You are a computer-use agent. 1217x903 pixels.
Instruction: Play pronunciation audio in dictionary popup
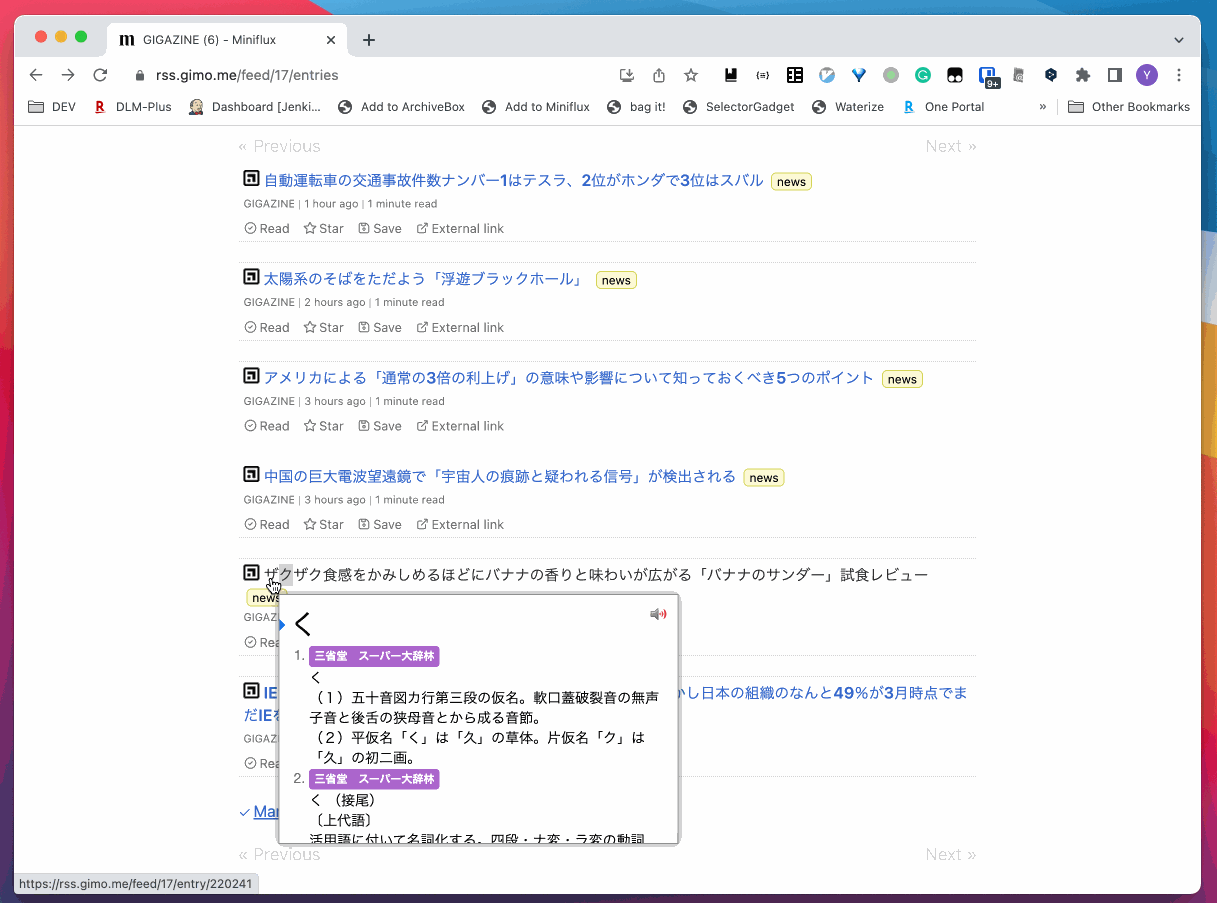click(657, 614)
